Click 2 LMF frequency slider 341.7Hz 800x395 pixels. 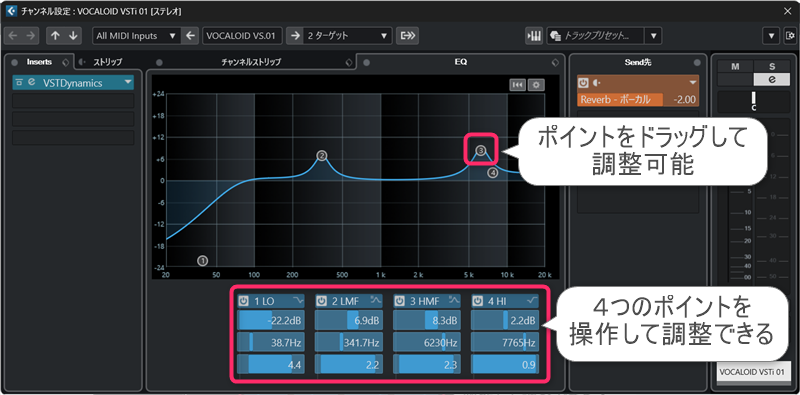point(348,342)
